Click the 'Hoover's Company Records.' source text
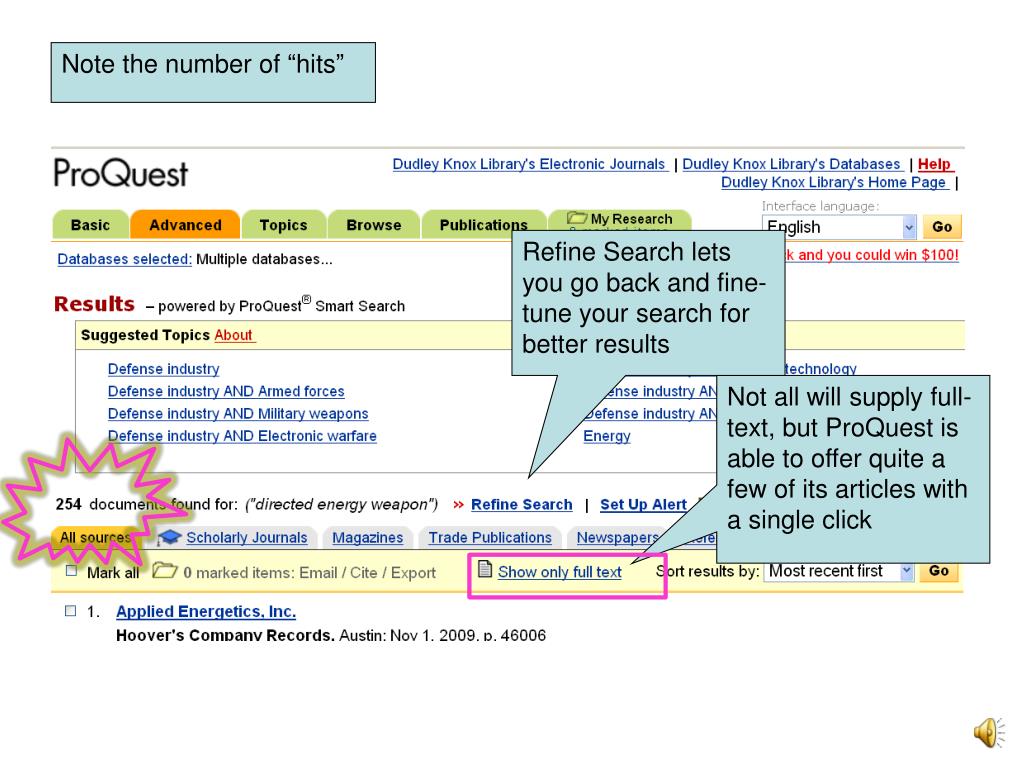The width and height of the screenshot is (1024, 768). 225,635
